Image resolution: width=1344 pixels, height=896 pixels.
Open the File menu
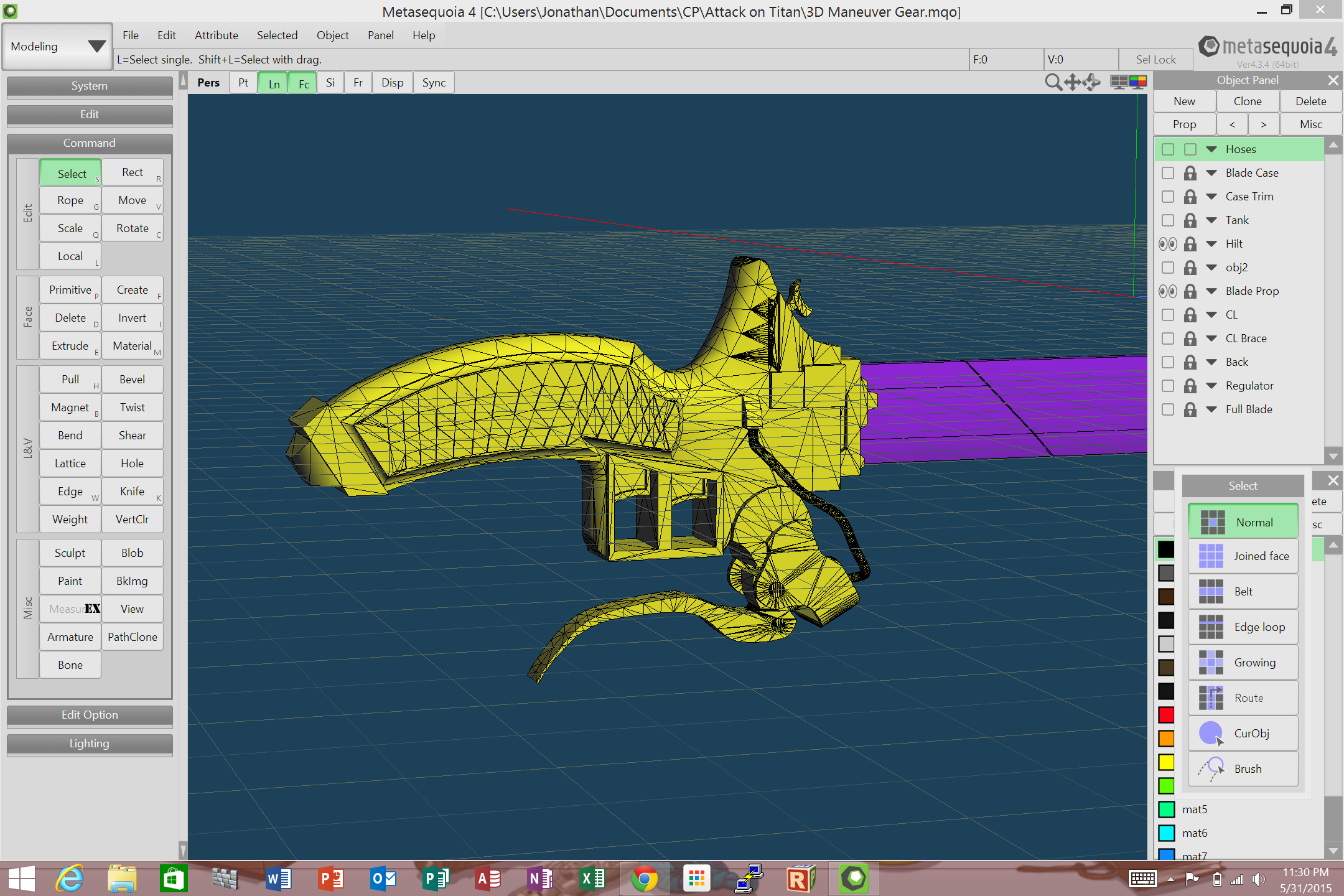(131, 35)
